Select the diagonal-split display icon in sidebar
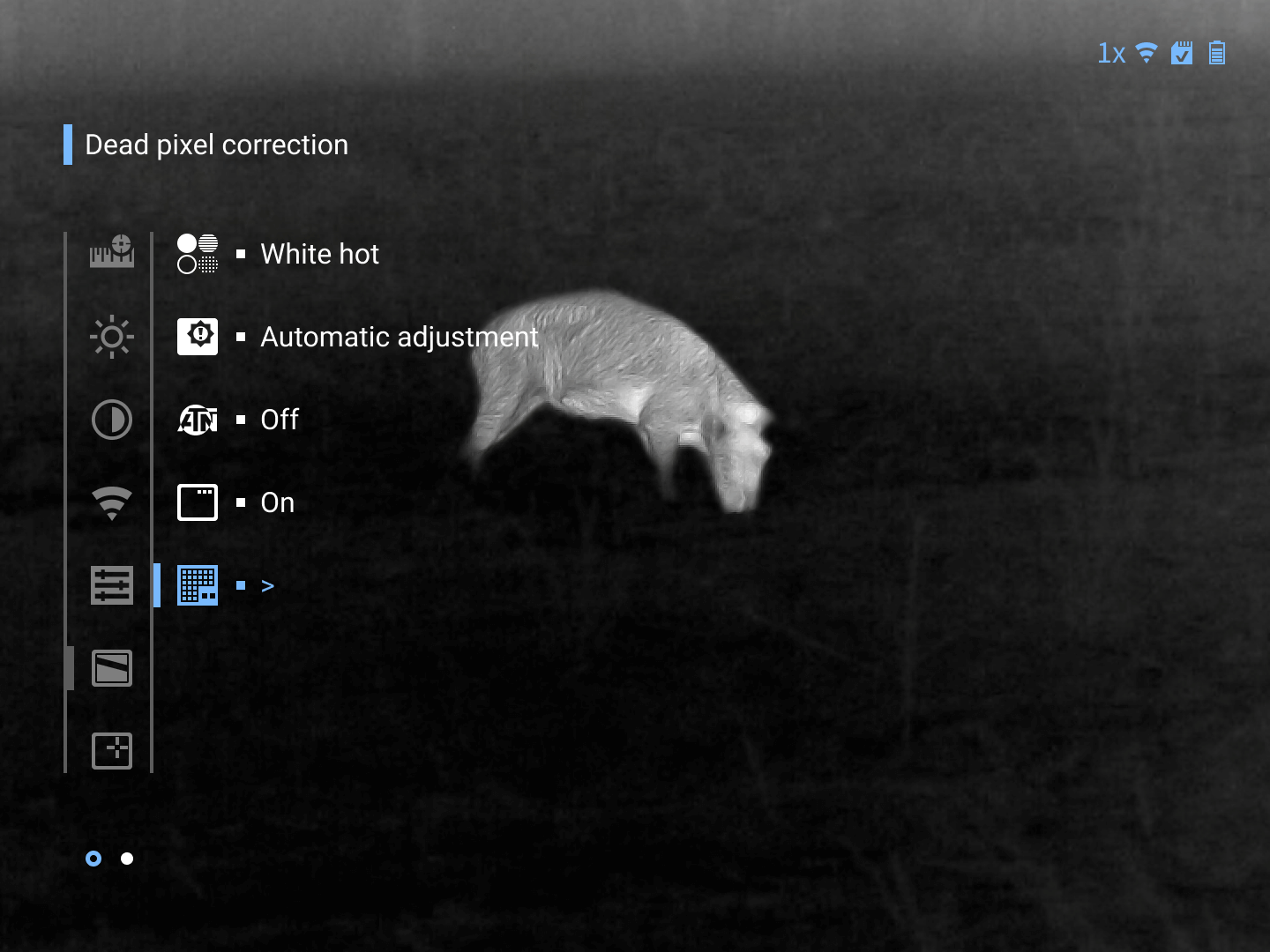This screenshot has width=1270, height=952. click(x=112, y=668)
